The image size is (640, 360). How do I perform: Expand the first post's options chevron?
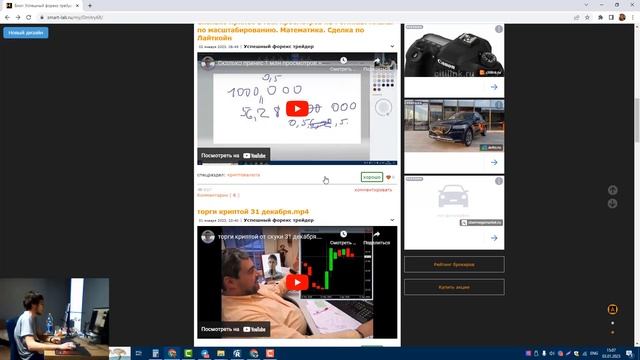tap(392, 47)
